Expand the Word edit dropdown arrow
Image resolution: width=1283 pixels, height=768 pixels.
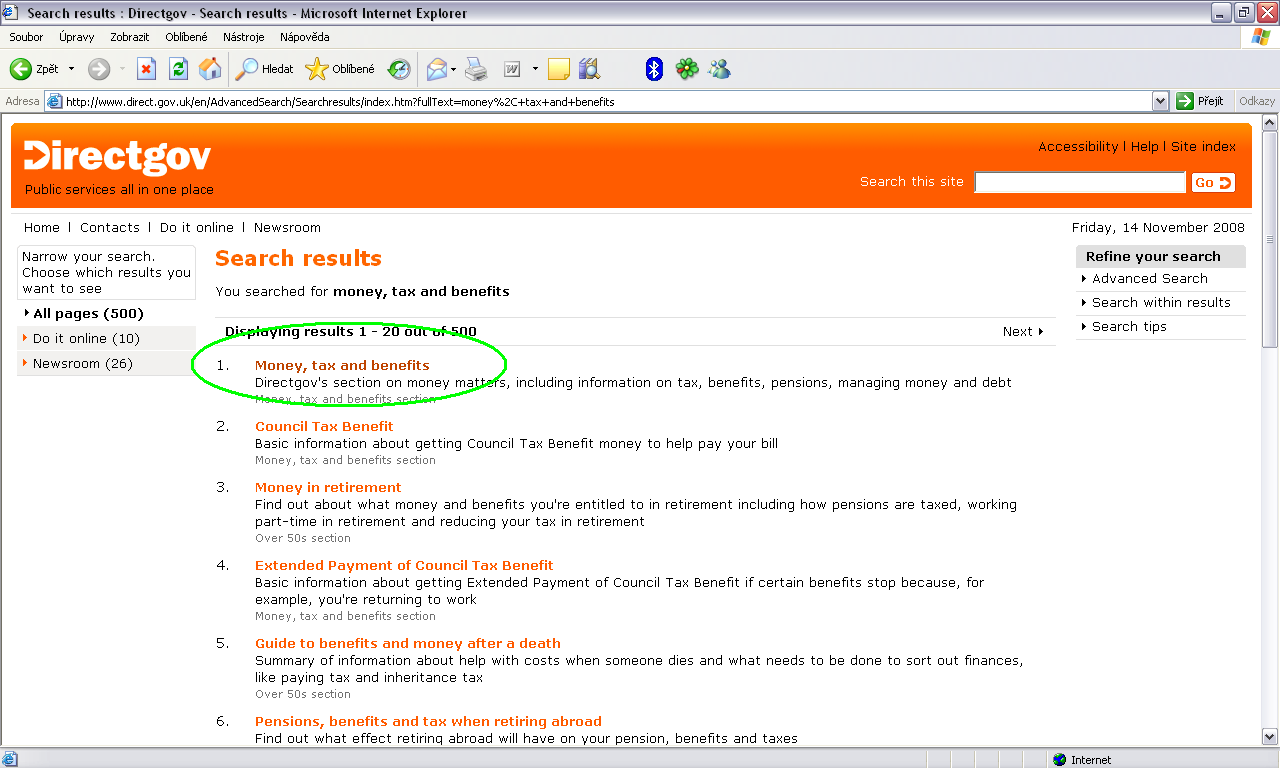(x=535, y=69)
